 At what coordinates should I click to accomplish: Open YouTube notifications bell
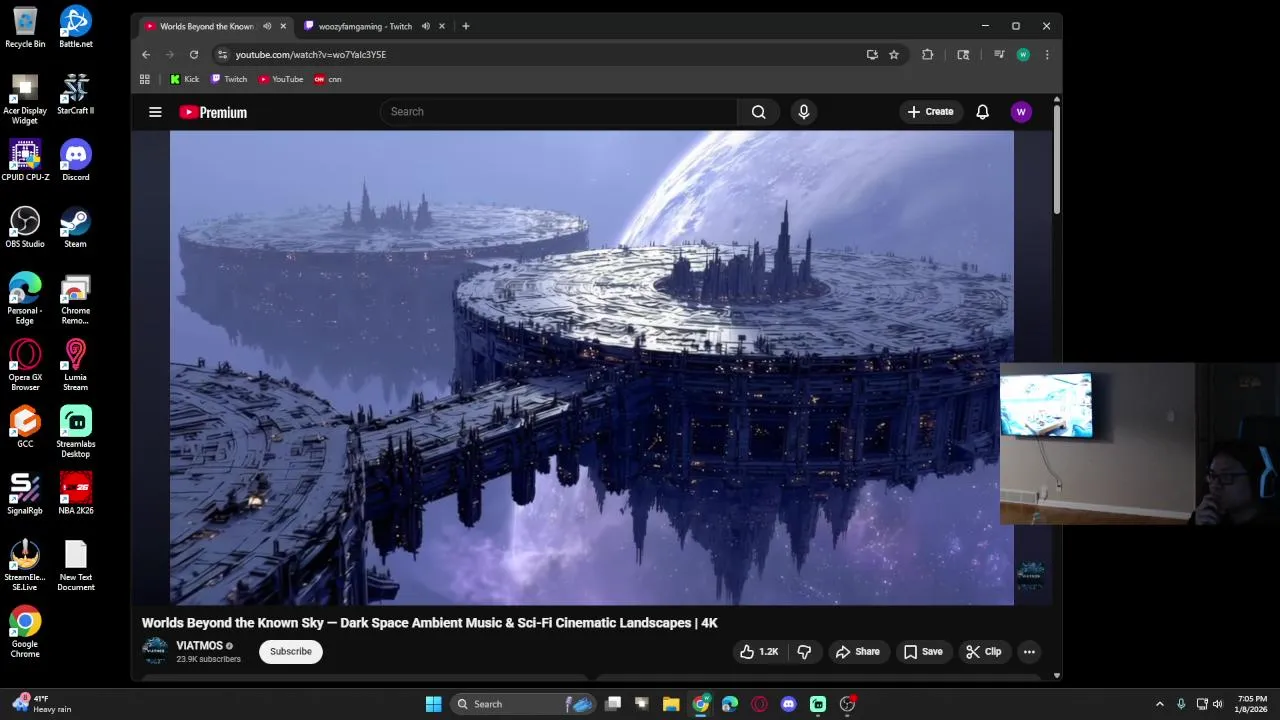click(x=983, y=112)
